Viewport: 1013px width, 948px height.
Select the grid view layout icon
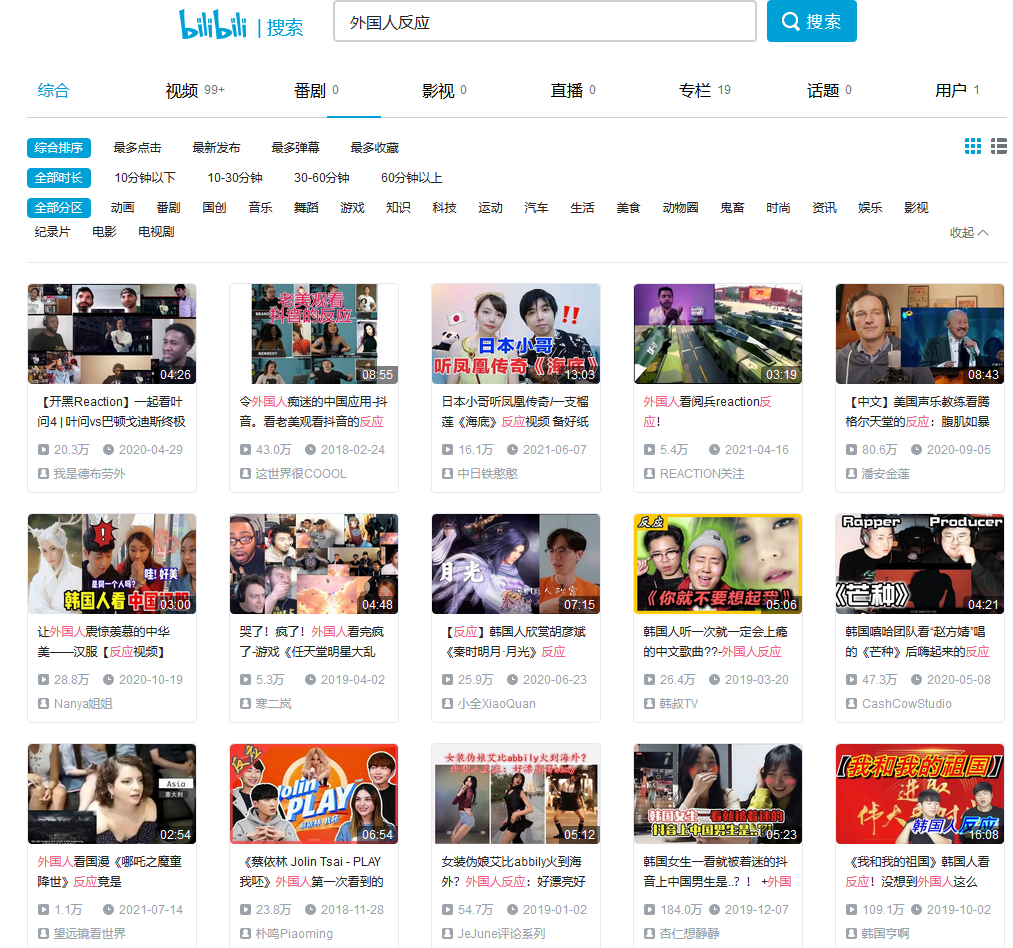(x=972, y=146)
